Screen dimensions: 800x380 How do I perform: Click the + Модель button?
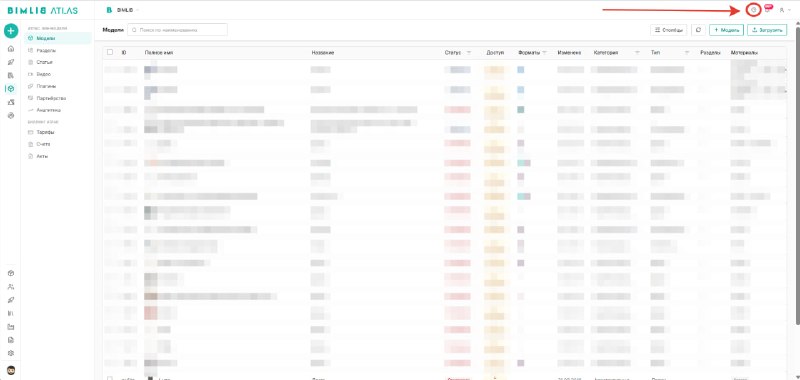point(727,30)
